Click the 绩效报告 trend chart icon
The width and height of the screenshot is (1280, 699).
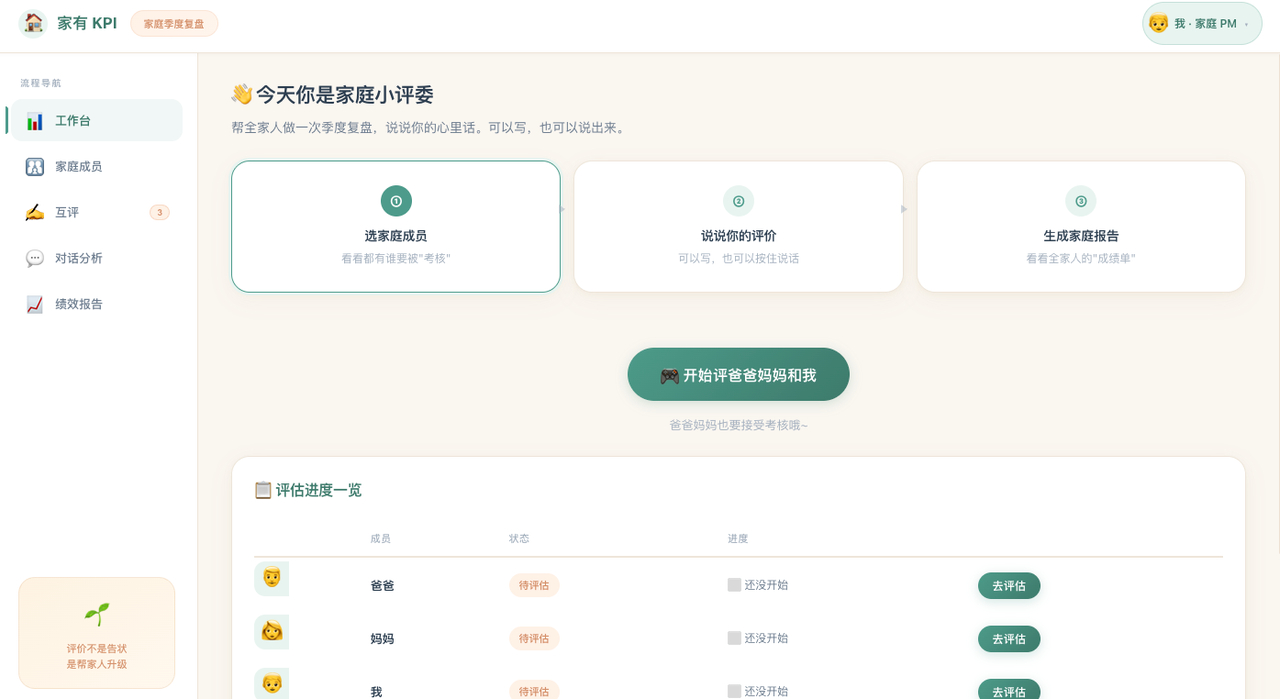click(35, 304)
